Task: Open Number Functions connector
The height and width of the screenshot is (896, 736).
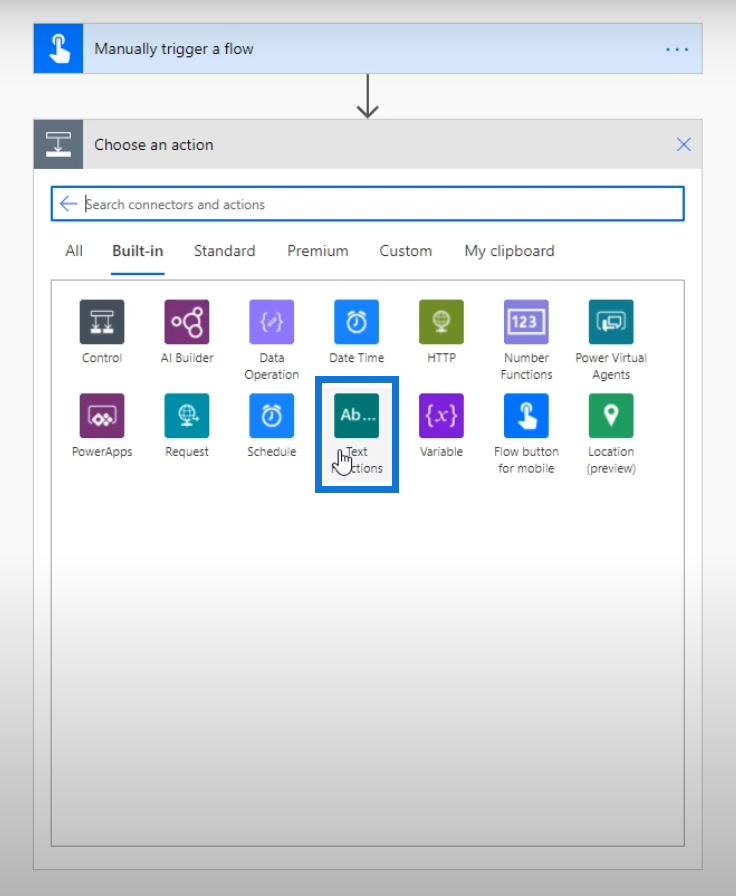Action: (526, 322)
